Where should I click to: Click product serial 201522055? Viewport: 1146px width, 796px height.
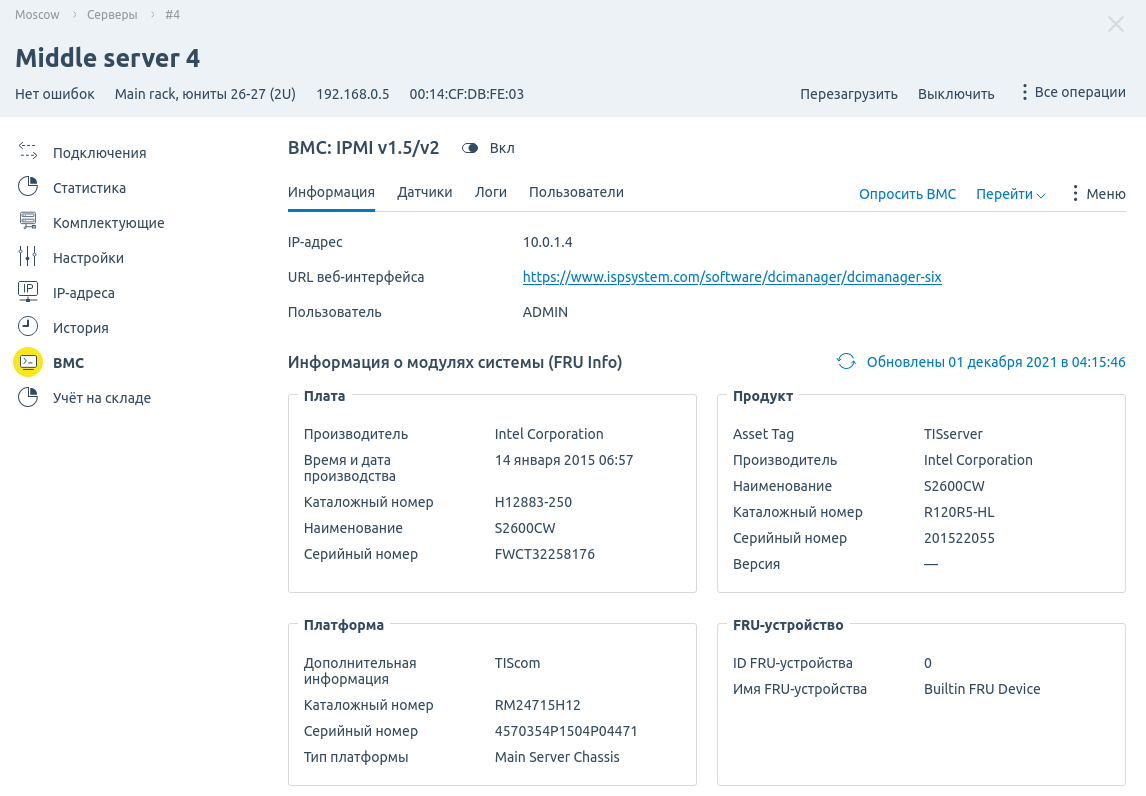[x=959, y=539]
